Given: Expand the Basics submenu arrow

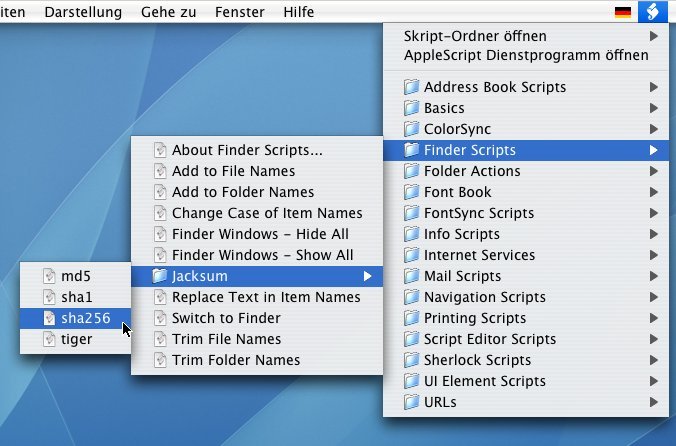Looking at the screenshot, I should [x=654, y=108].
